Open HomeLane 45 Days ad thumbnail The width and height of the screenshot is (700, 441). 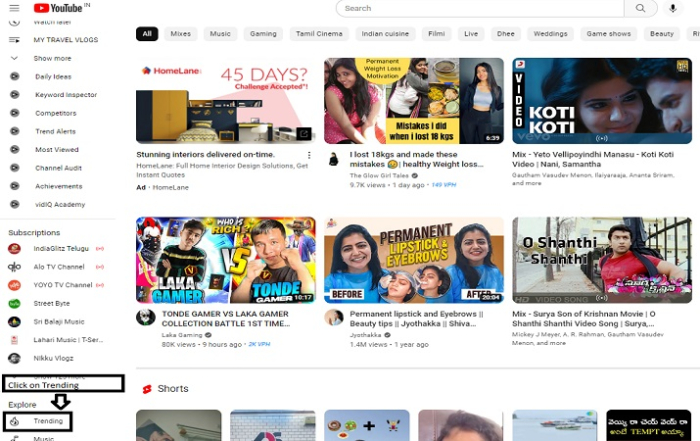[x=226, y=100]
